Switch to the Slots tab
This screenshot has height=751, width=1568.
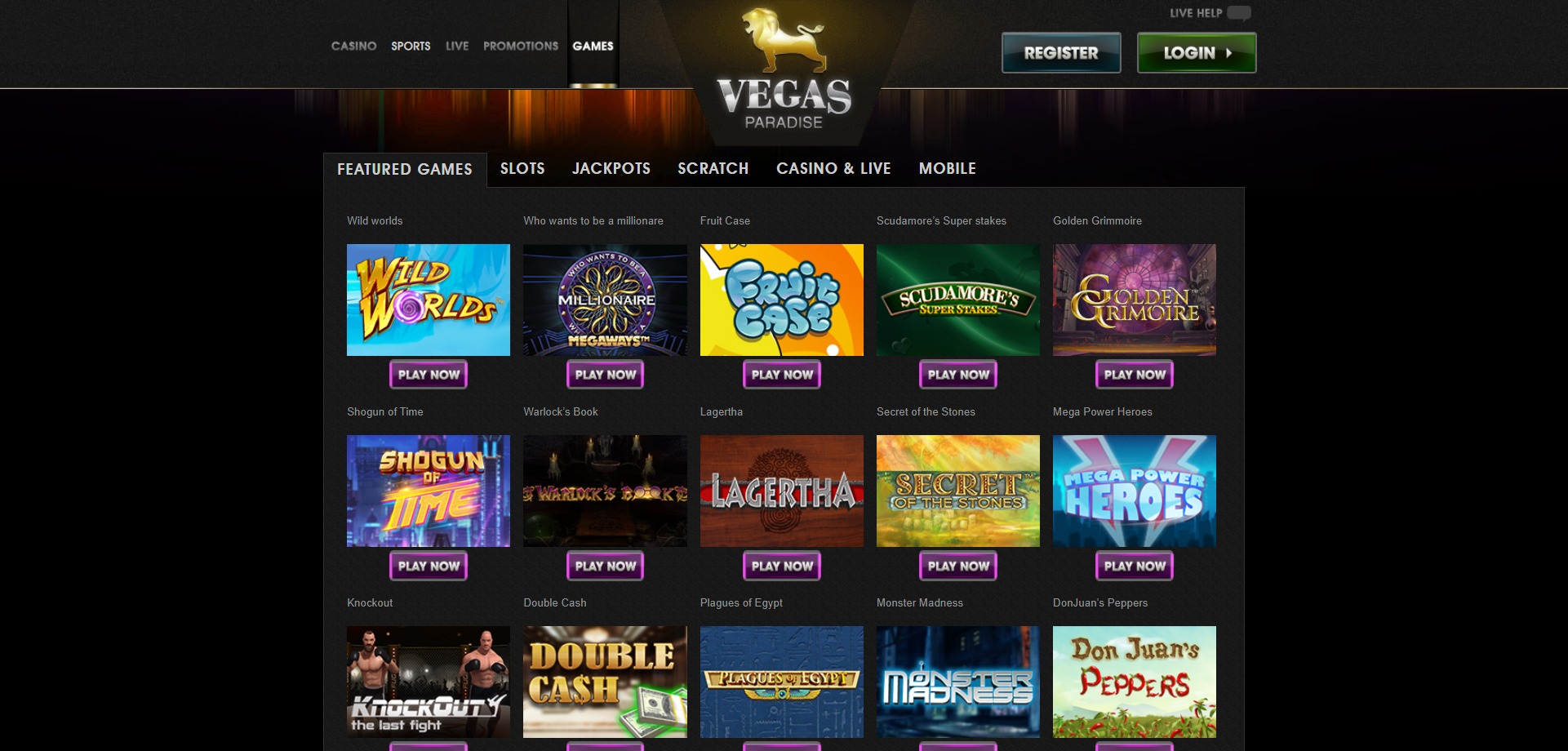(x=522, y=168)
